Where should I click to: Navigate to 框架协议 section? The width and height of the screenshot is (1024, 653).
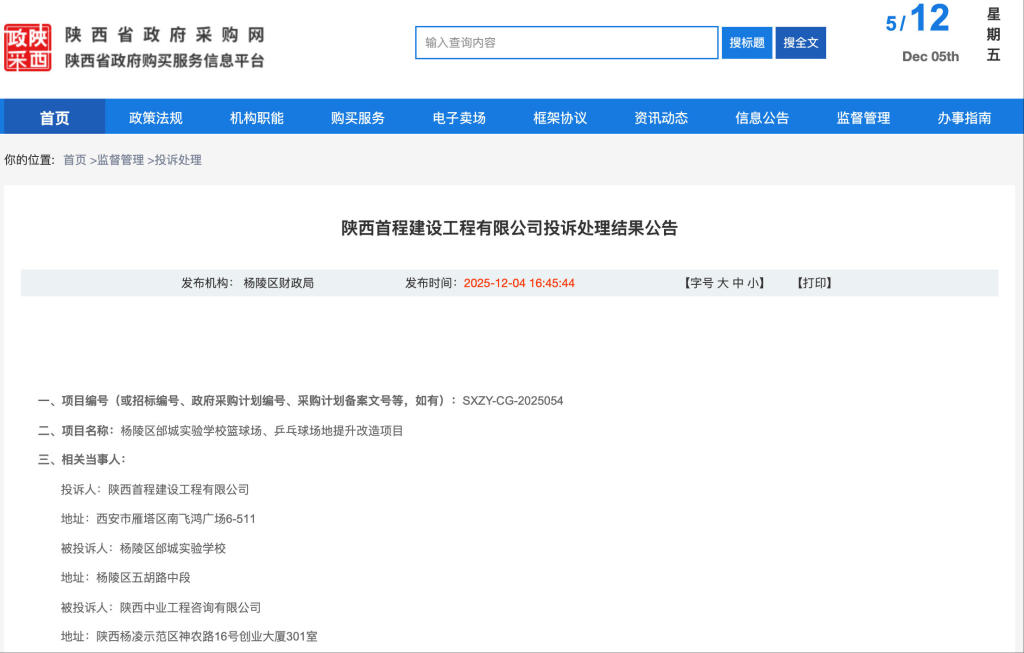click(x=560, y=118)
